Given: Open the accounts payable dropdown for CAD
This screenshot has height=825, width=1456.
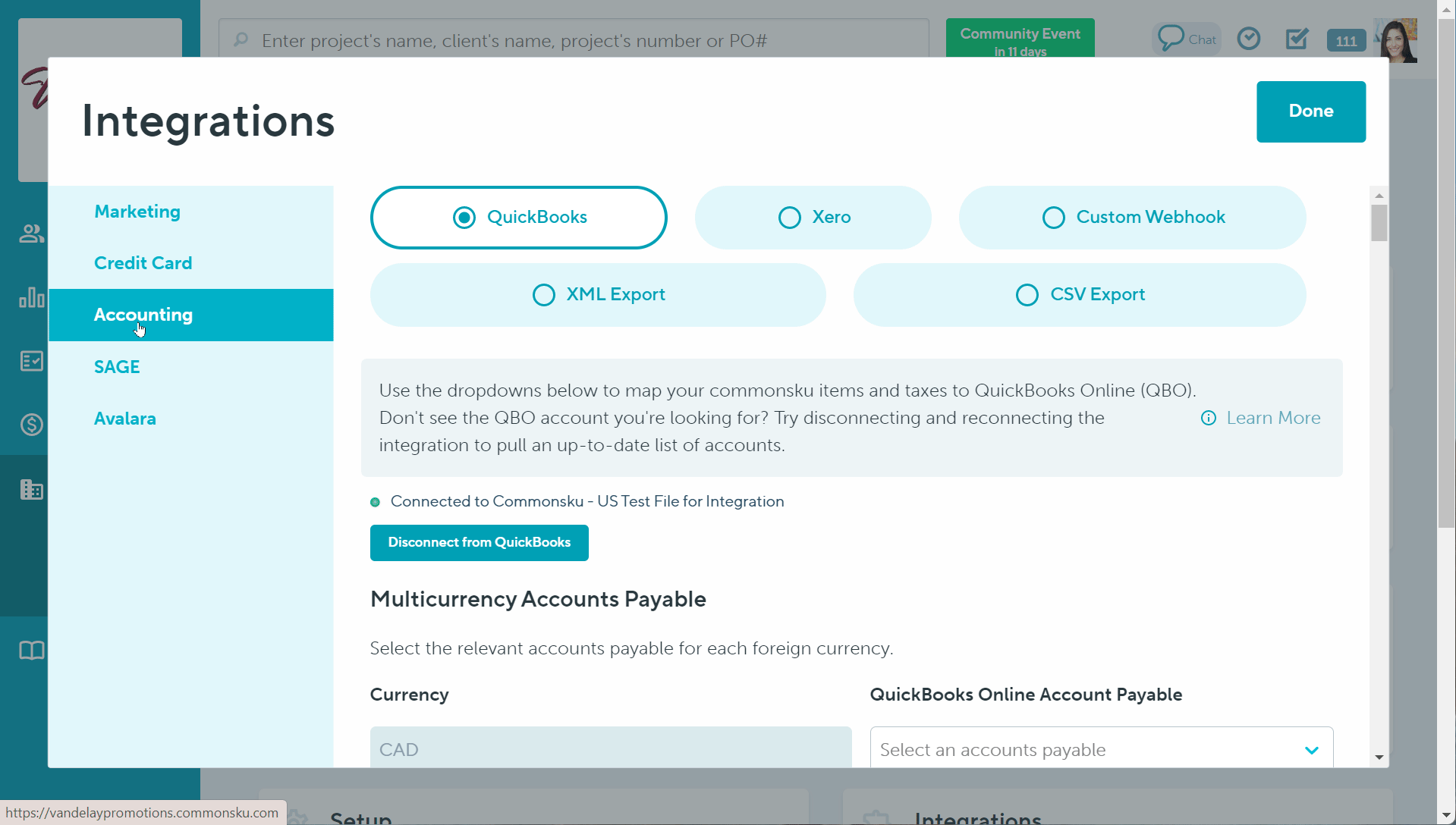Looking at the screenshot, I should tap(1099, 749).
